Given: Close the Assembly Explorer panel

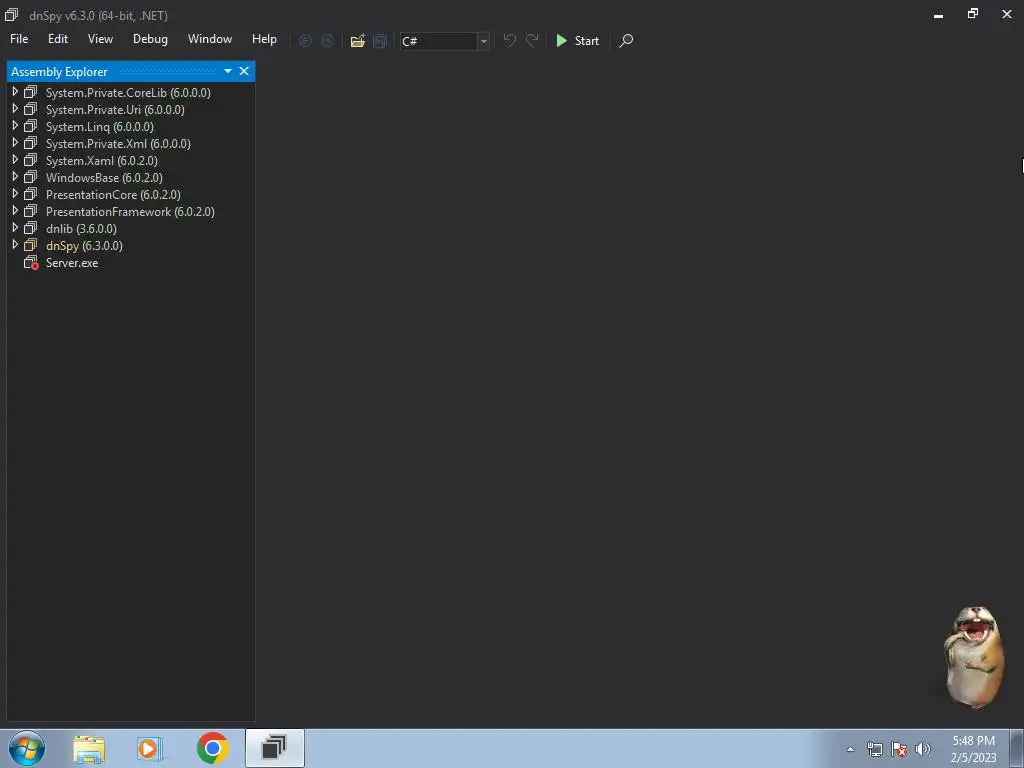Looking at the screenshot, I should coord(244,71).
